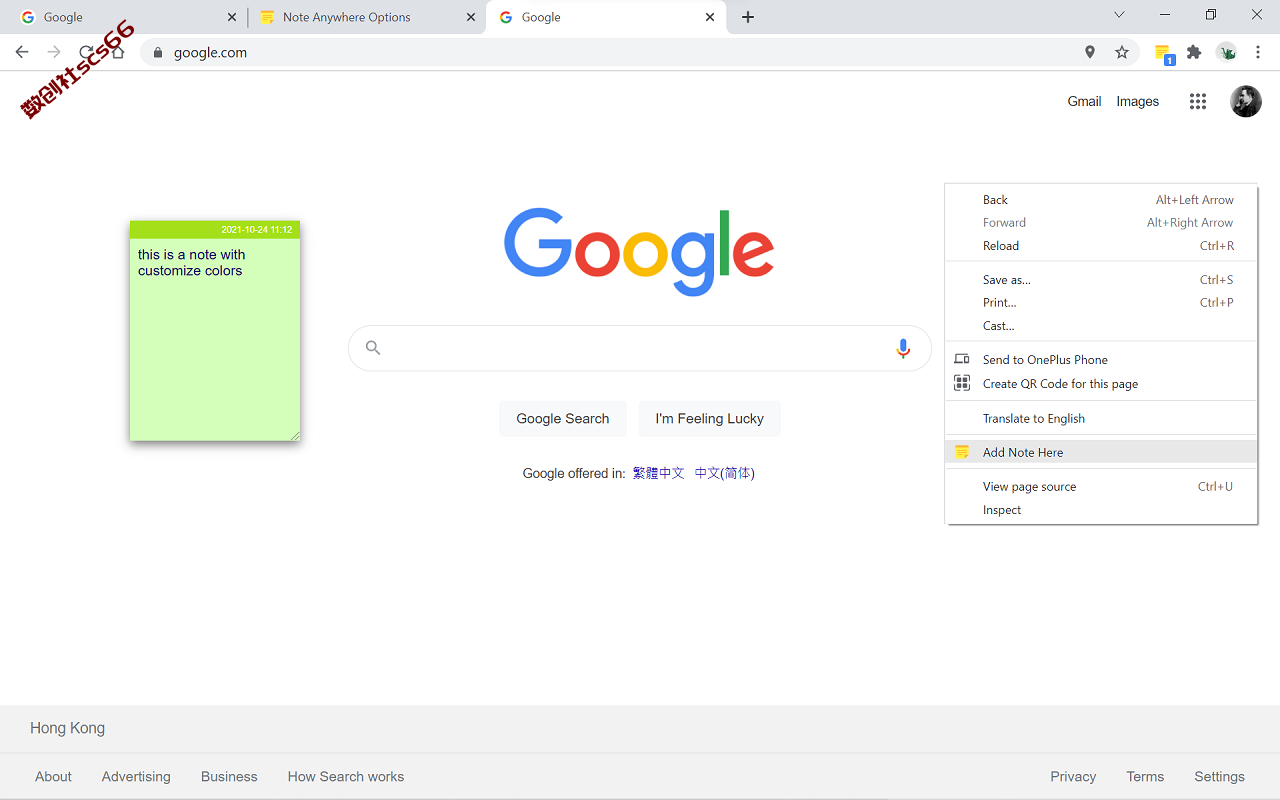The width and height of the screenshot is (1280, 800).
Task: Switch to the first Google tab
Action: 128,17
